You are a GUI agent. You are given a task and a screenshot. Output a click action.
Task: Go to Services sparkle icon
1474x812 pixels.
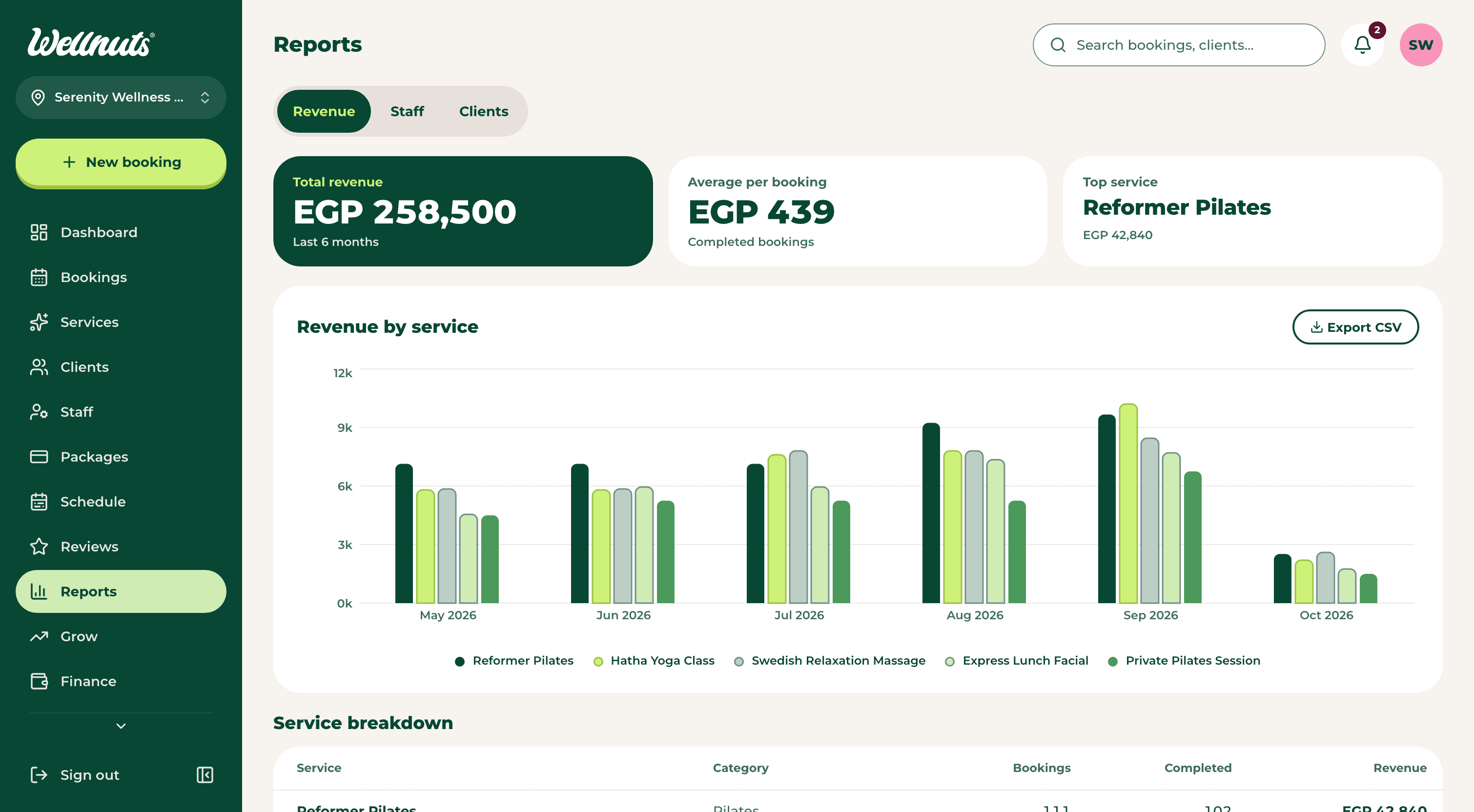(x=39, y=322)
